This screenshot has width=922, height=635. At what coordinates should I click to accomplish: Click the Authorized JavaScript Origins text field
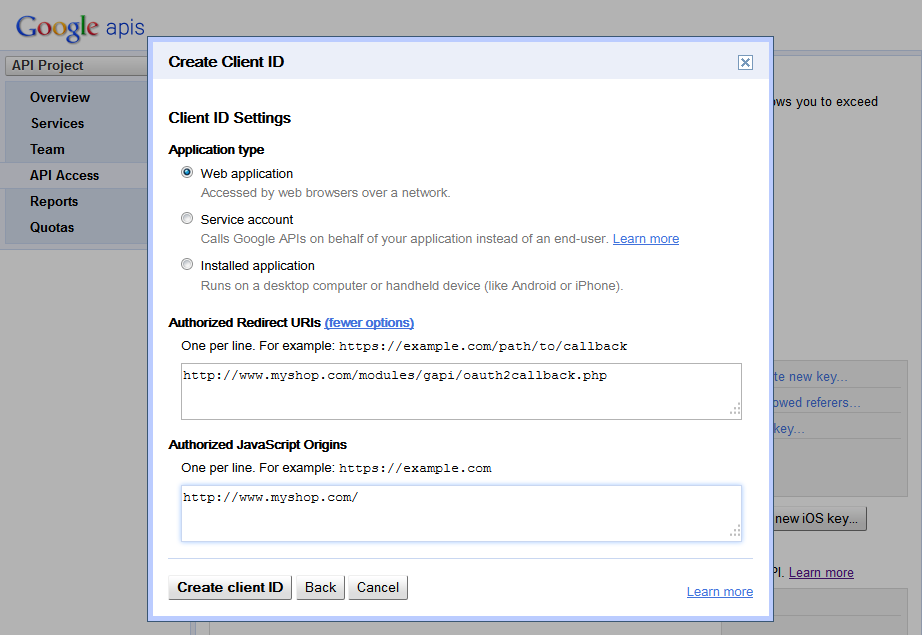point(461,513)
